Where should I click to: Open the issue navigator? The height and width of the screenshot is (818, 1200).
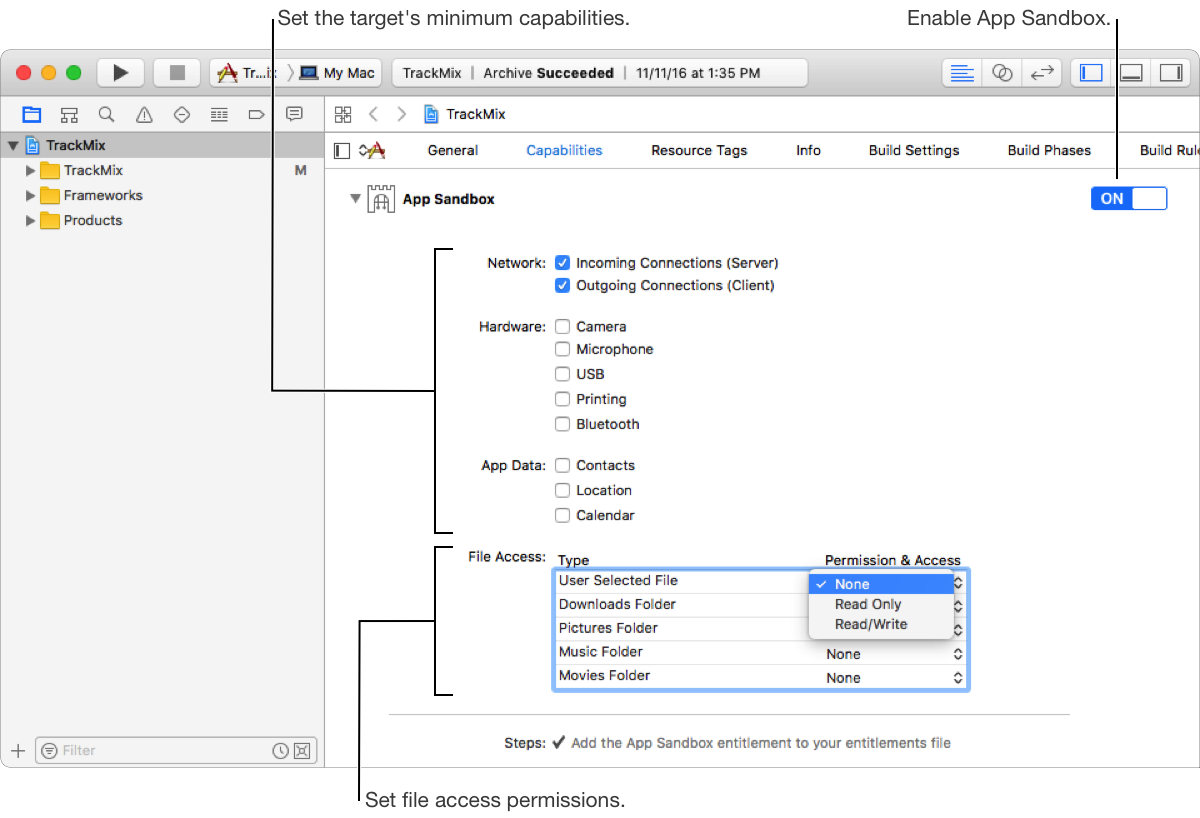click(x=144, y=114)
